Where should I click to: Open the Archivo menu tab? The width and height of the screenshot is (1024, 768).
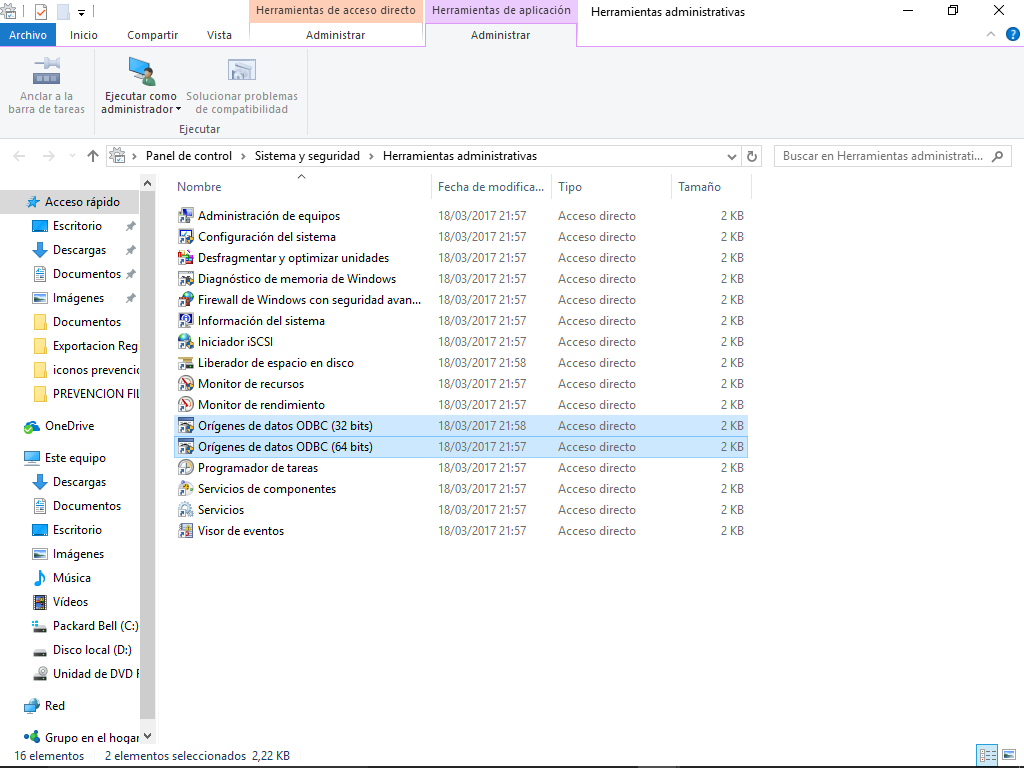point(28,35)
